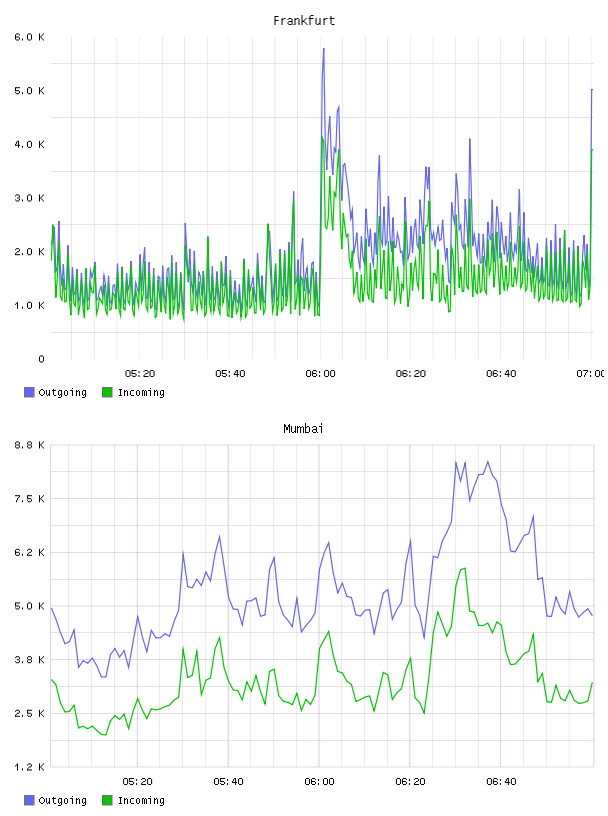Click the Mumbai Incoming green legend swatch

[x=107, y=800]
